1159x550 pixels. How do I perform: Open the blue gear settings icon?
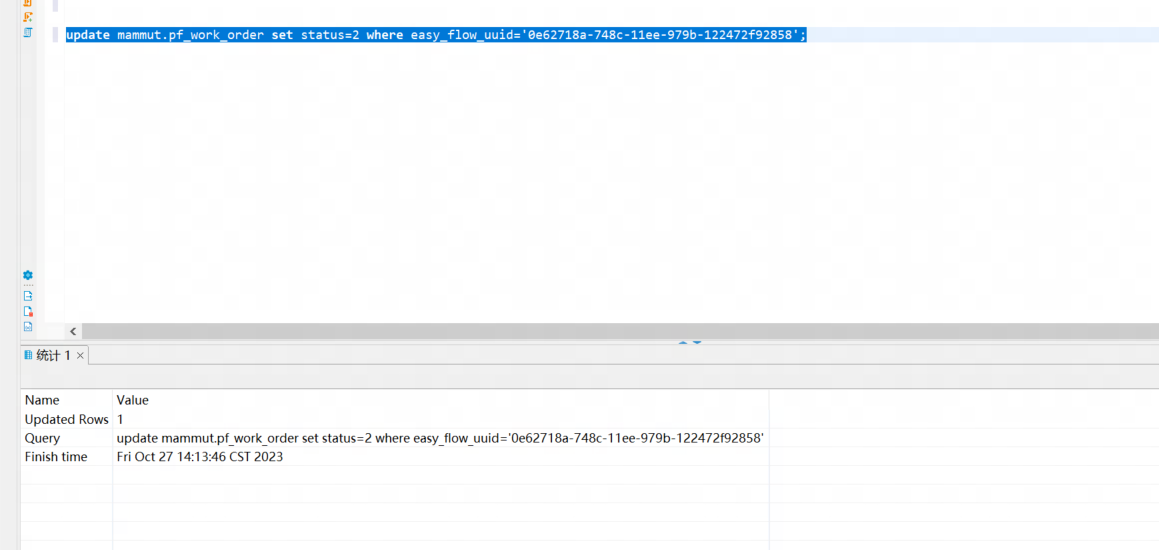pos(28,275)
